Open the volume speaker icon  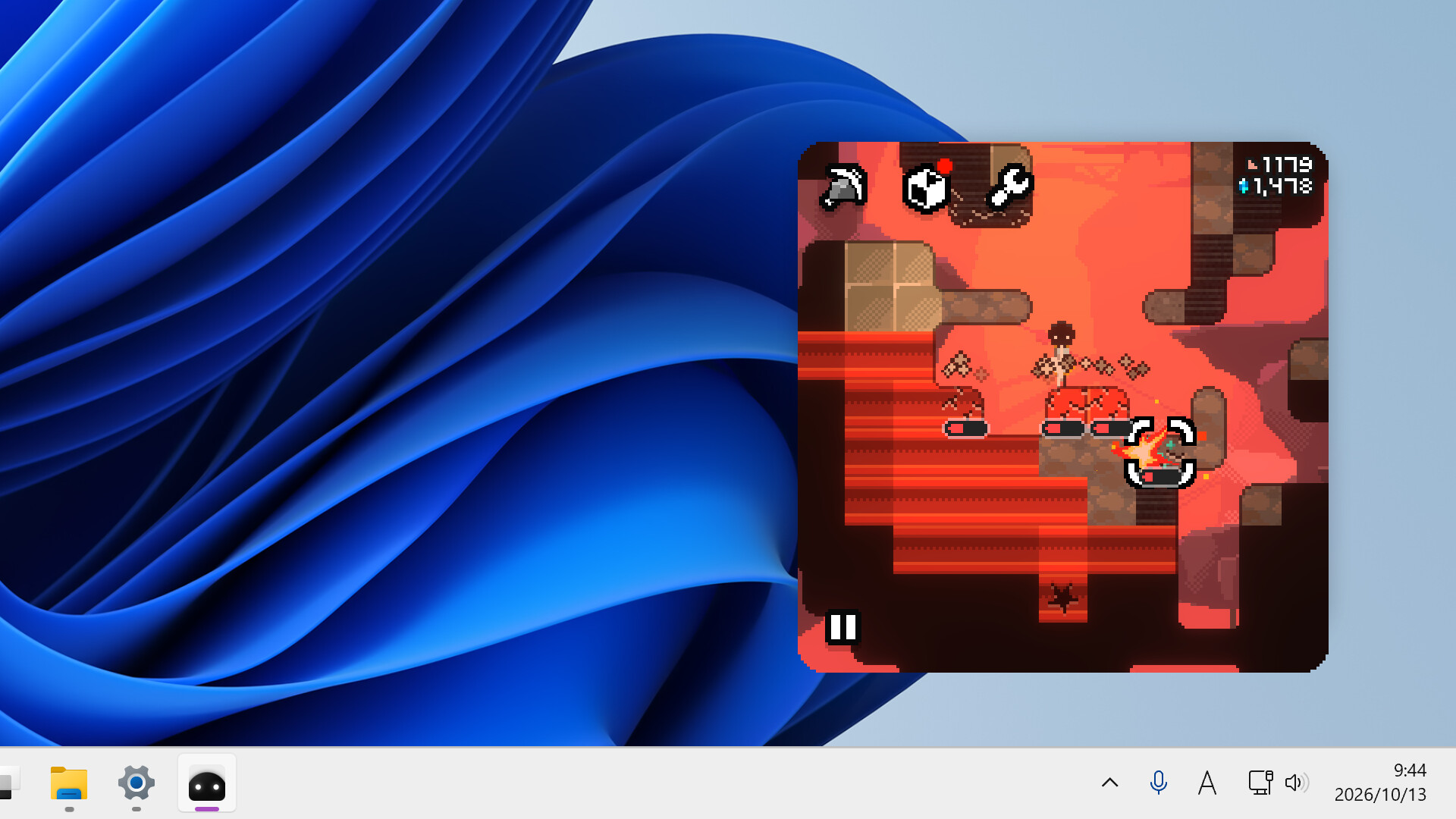tap(1296, 783)
